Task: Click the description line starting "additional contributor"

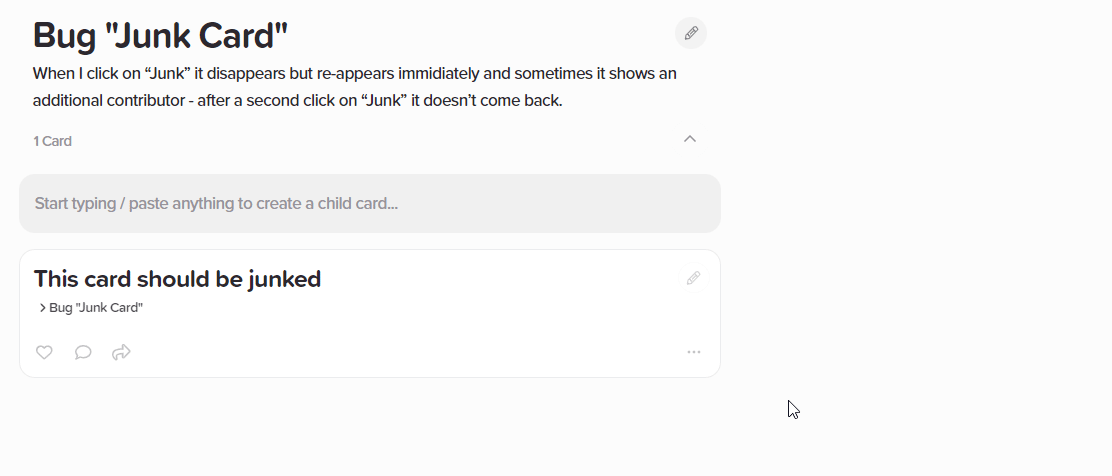Action: (297, 101)
